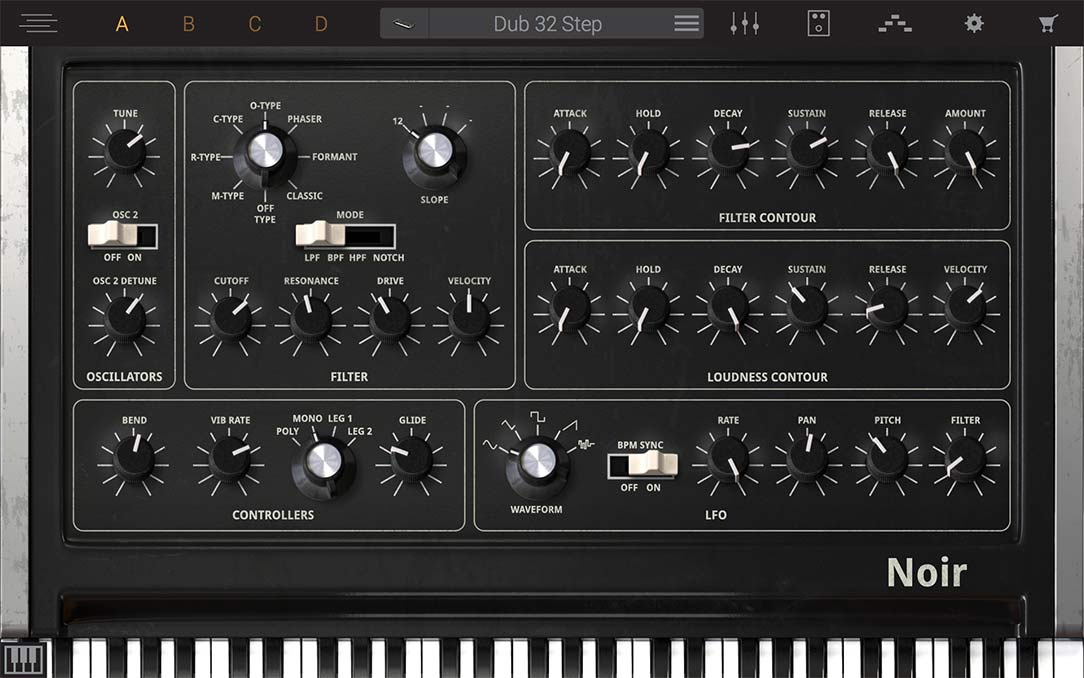The width and height of the screenshot is (1084, 678).
Task: Open the shop cart icon
Action: pos(1048,23)
